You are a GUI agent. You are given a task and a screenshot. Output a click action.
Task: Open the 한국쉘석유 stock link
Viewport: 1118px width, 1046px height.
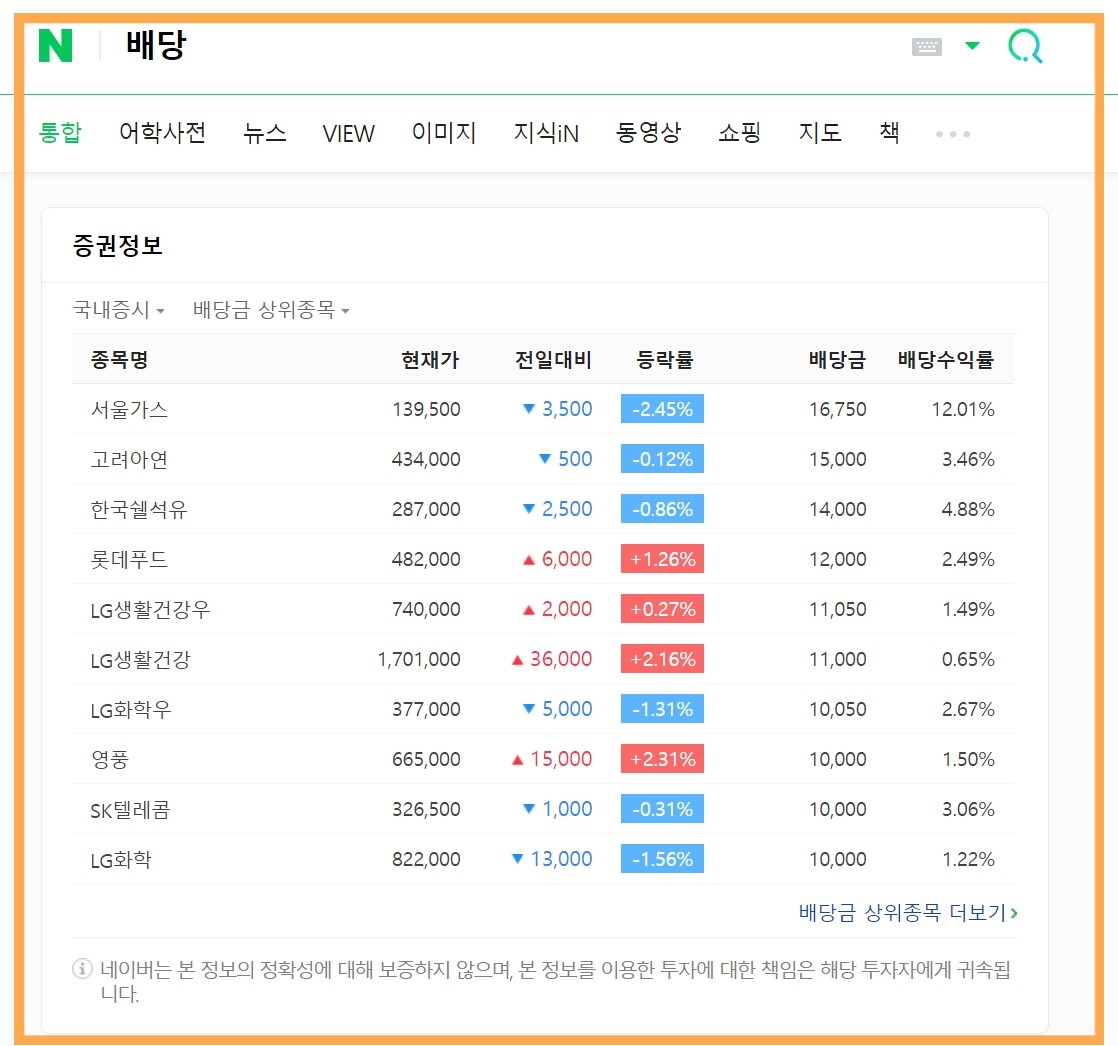[x=139, y=509]
